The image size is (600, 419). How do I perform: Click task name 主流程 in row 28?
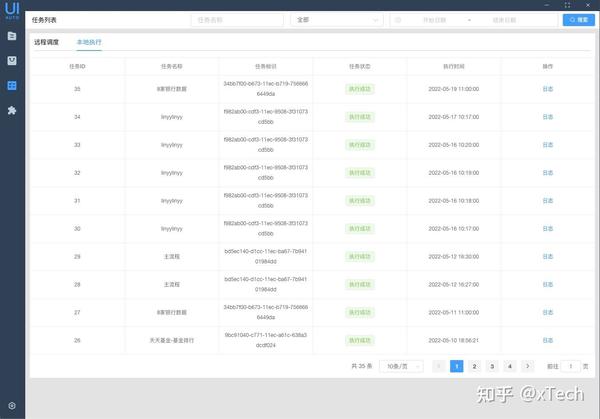tap(172, 284)
